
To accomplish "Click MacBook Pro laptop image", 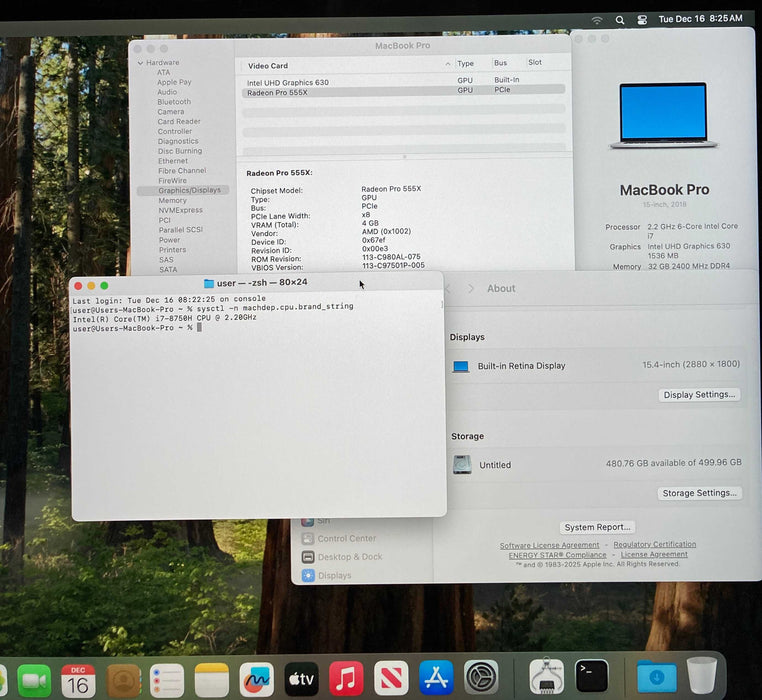I will point(663,116).
